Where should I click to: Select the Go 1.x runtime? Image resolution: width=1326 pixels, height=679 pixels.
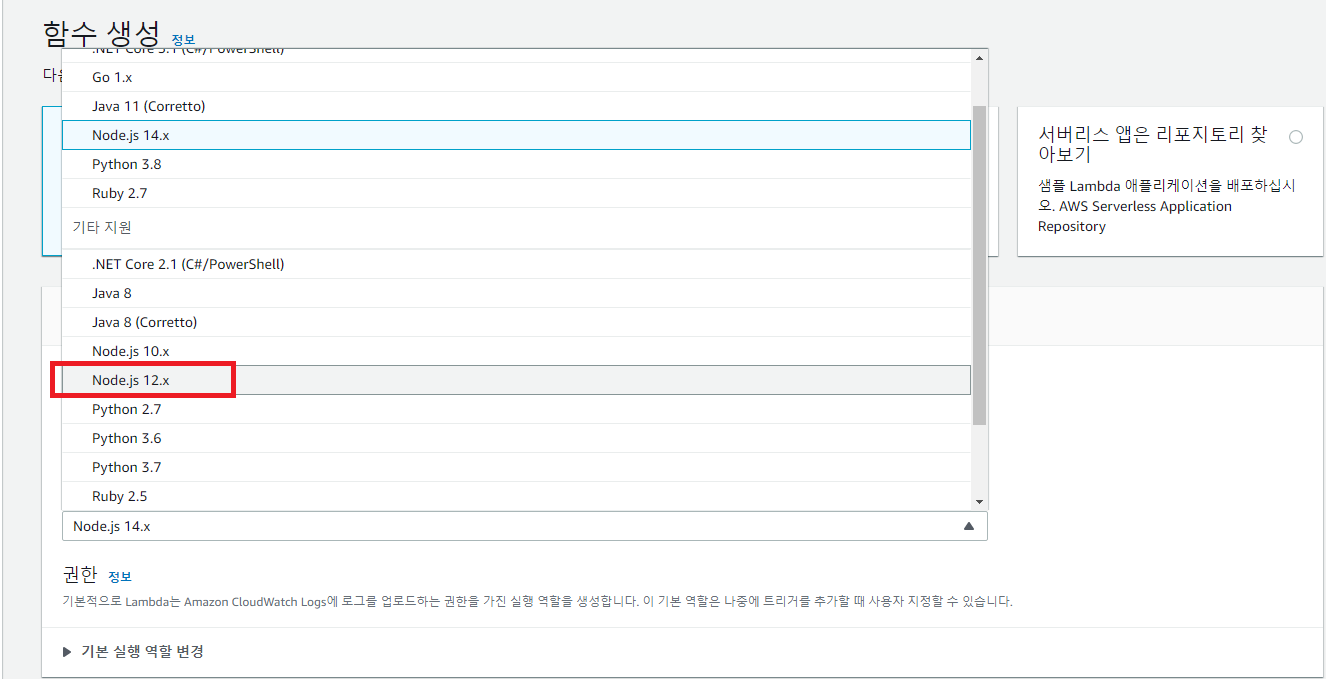[111, 76]
